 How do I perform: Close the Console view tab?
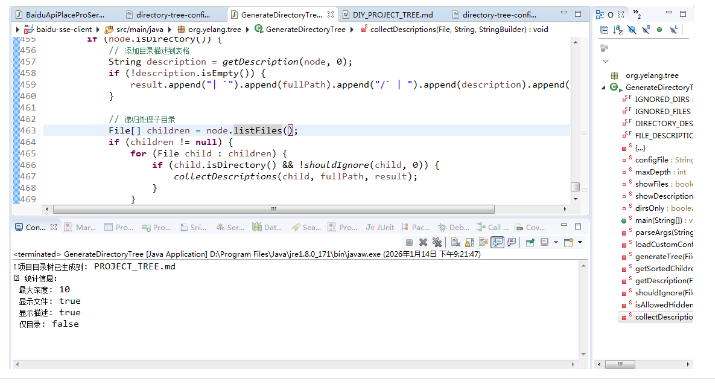coord(54,227)
